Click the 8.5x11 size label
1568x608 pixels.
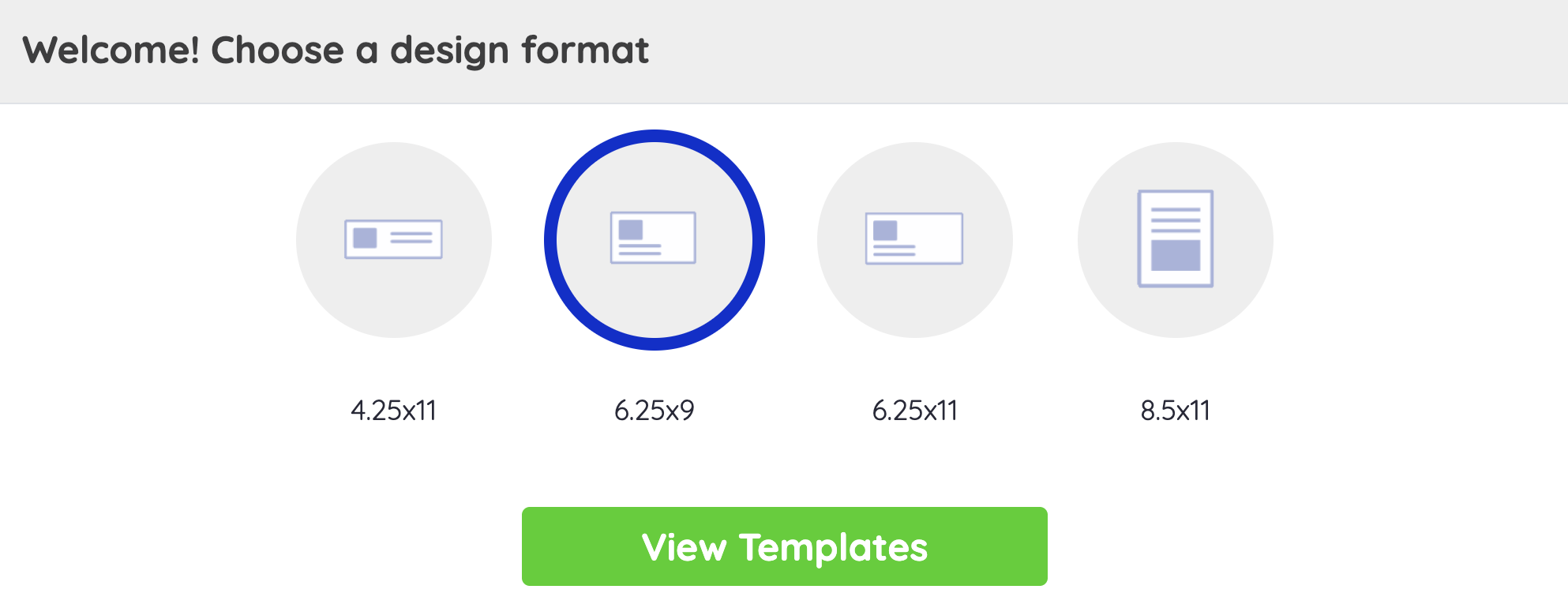point(1175,411)
